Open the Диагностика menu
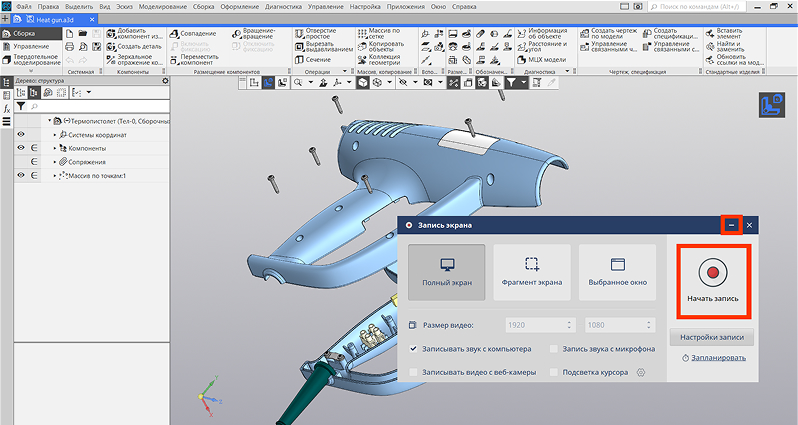 283,7
